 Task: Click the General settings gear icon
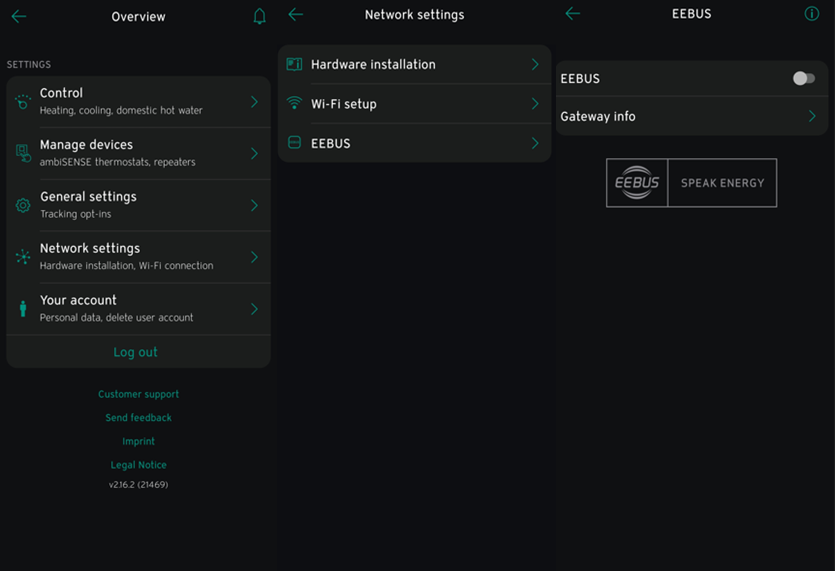(x=23, y=205)
